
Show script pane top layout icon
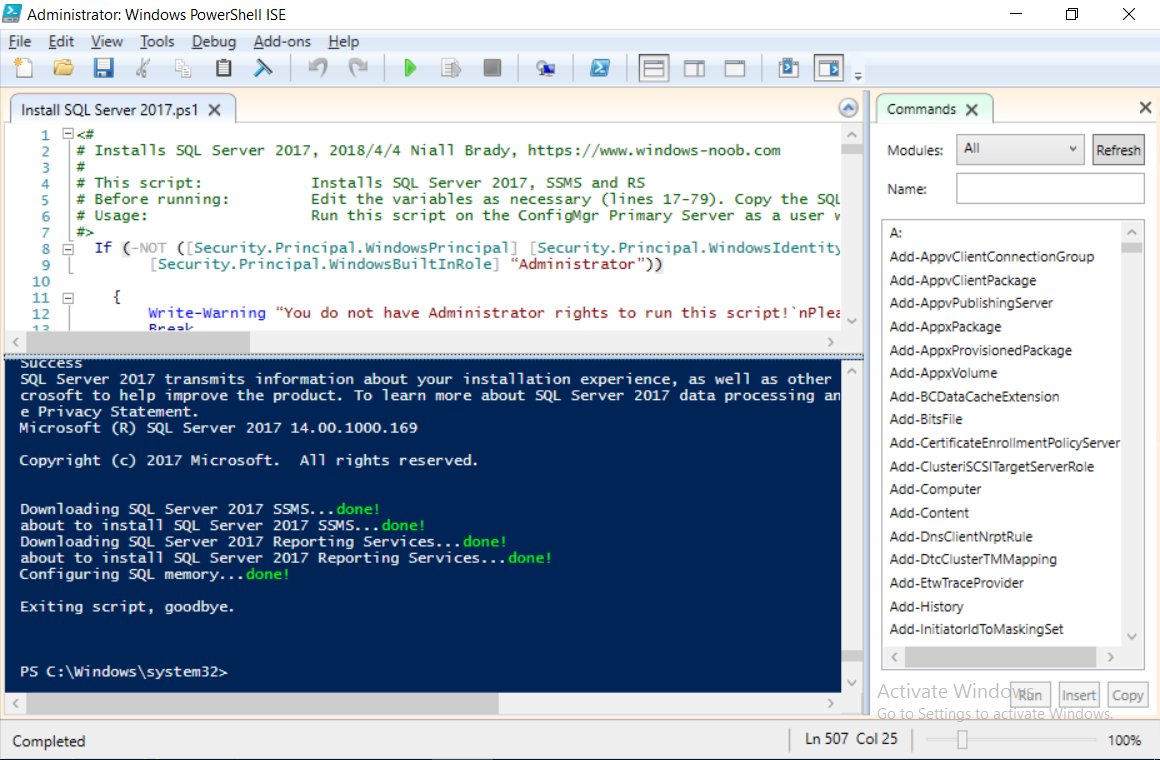click(654, 69)
